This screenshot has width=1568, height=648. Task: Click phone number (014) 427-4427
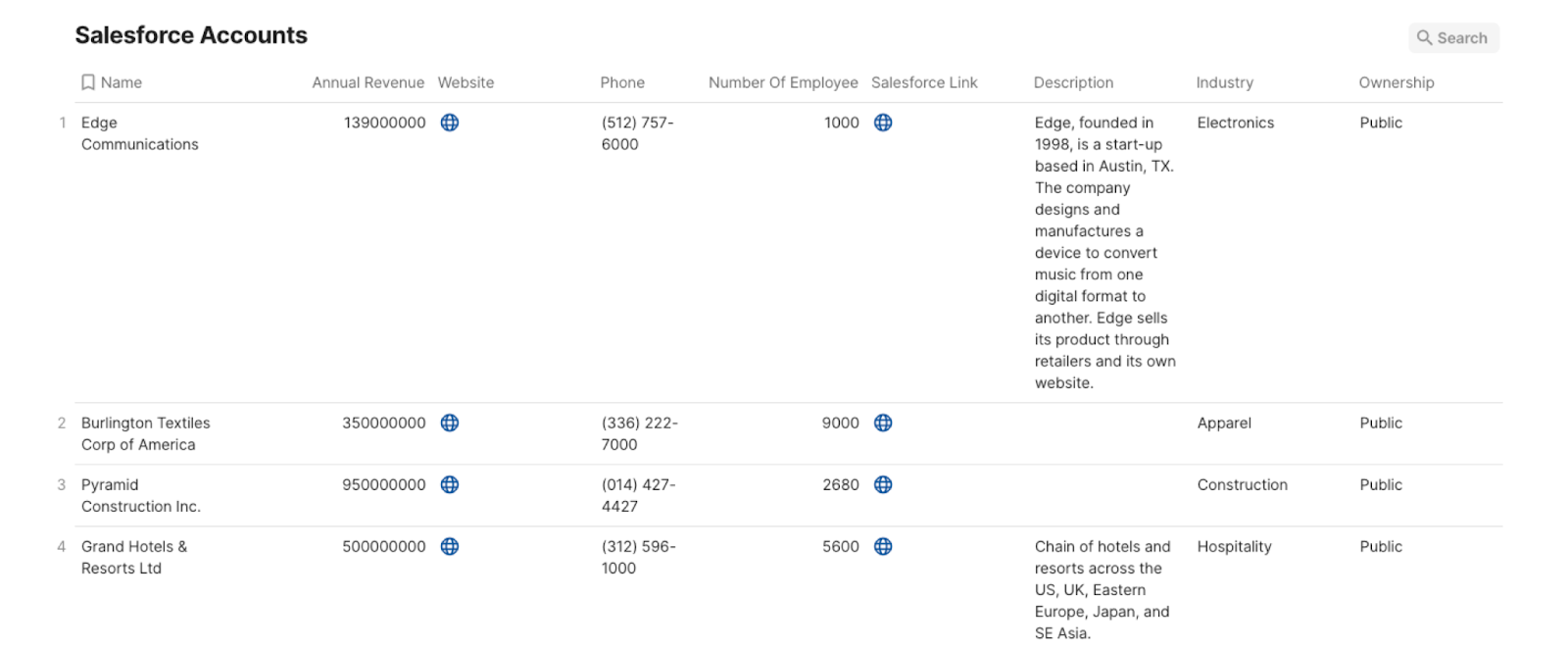tap(639, 495)
